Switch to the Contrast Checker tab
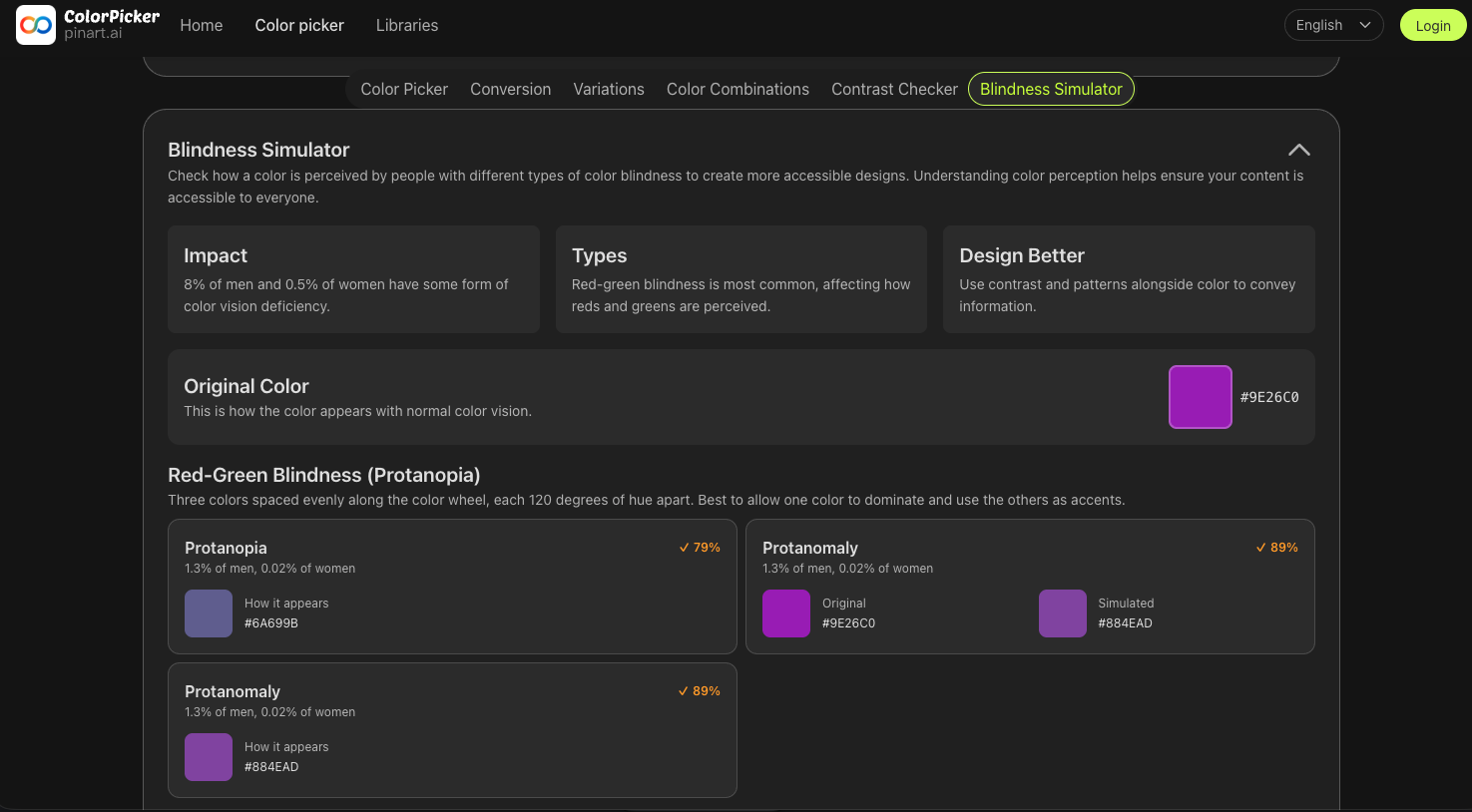 pos(894,89)
